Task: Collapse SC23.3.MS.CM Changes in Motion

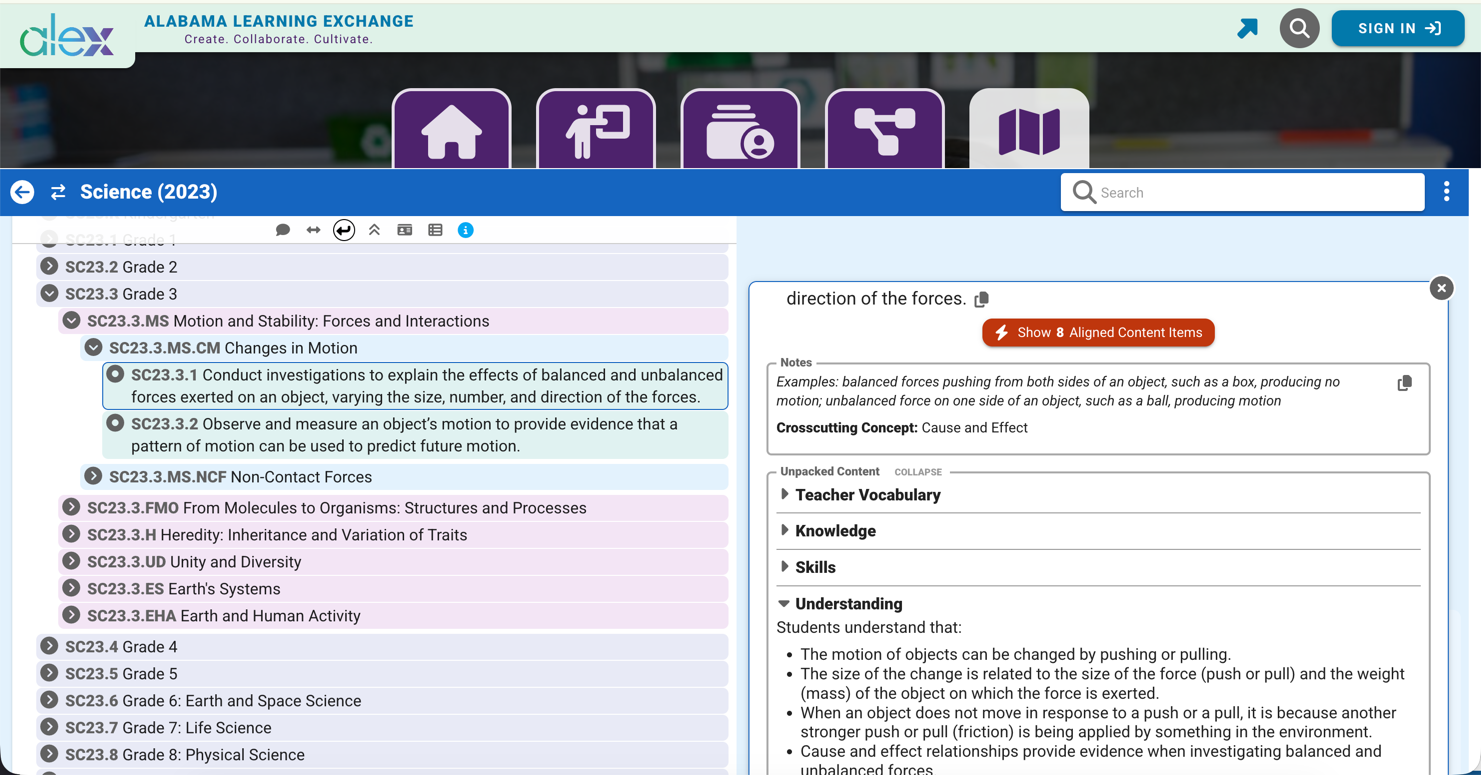Action: tap(93, 347)
